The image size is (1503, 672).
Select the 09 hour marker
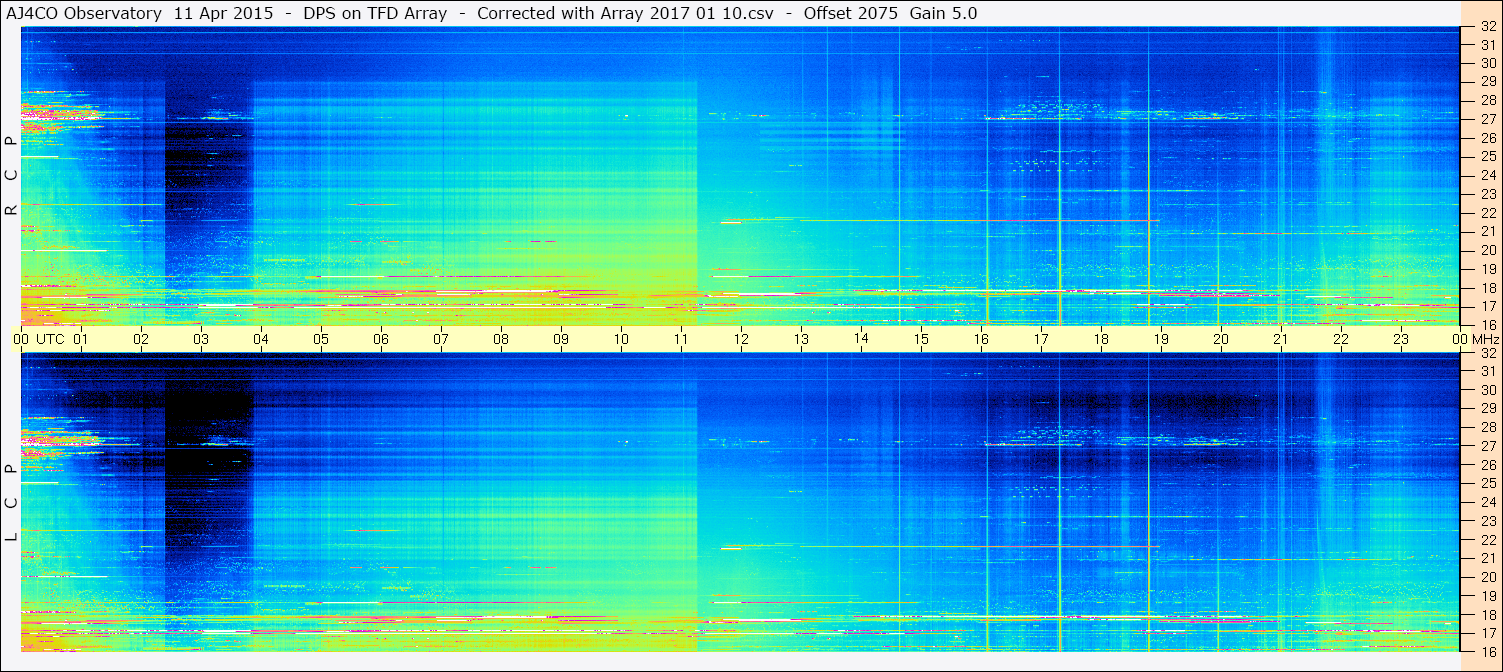click(x=561, y=339)
